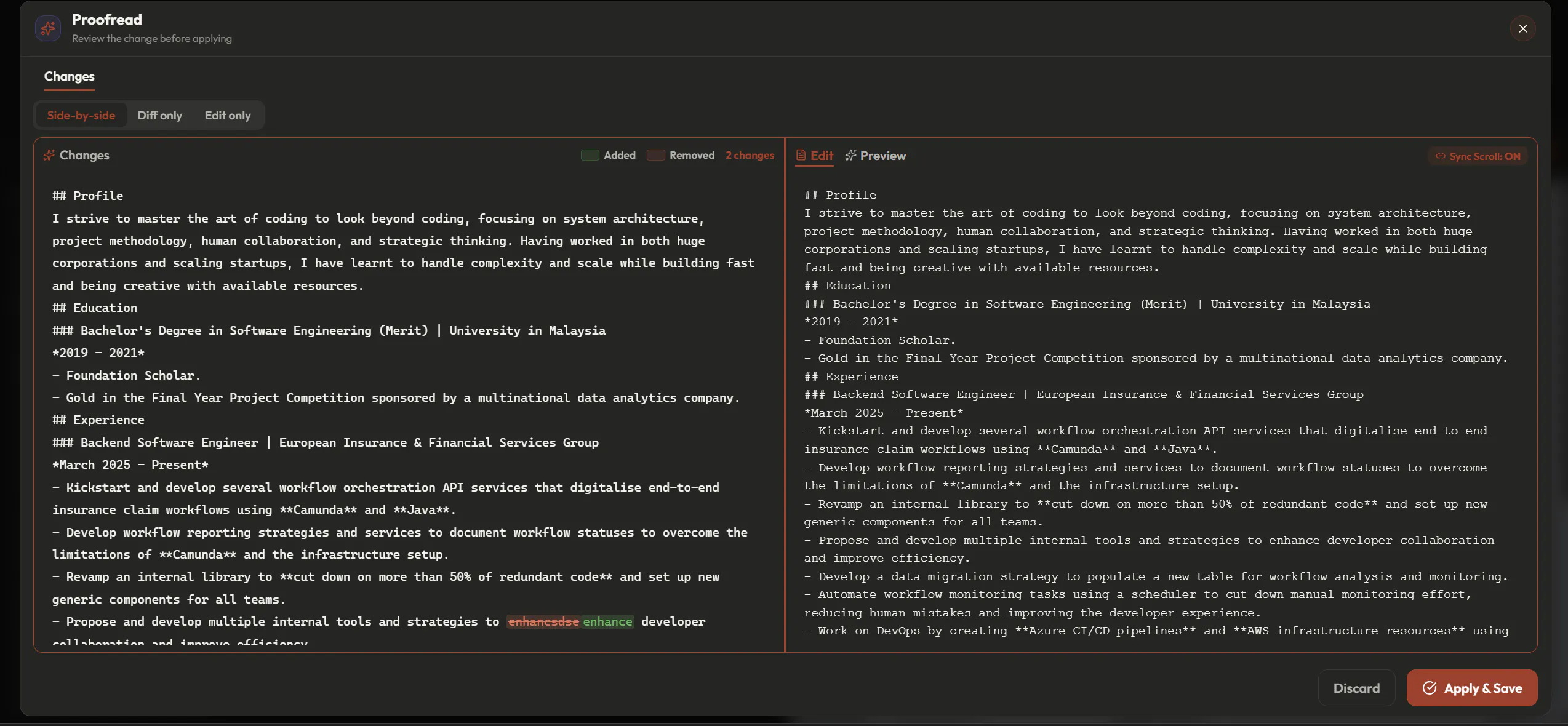Select the Changes tab
Image resolution: width=1568 pixels, height=726 pixels.
(x=69, y=77)
